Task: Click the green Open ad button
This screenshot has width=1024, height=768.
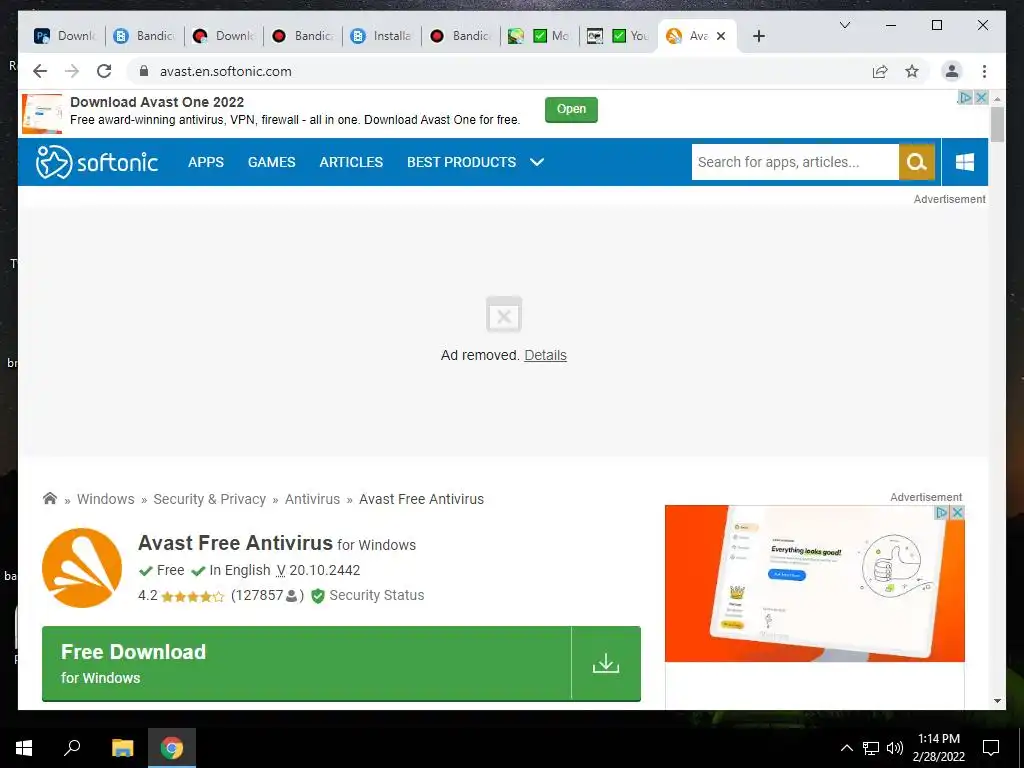Action: pyautogui.click(x=571, y=109)
